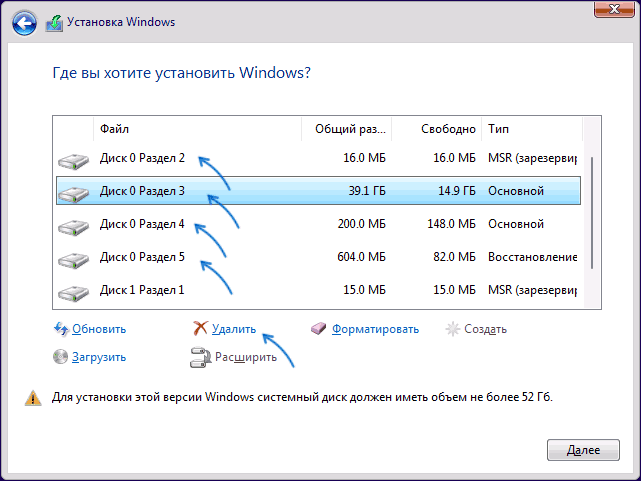Click drive icon for Диск 0 Раздел 3
This screenshot has width=641, height=481.
click(x=73, y=194)
